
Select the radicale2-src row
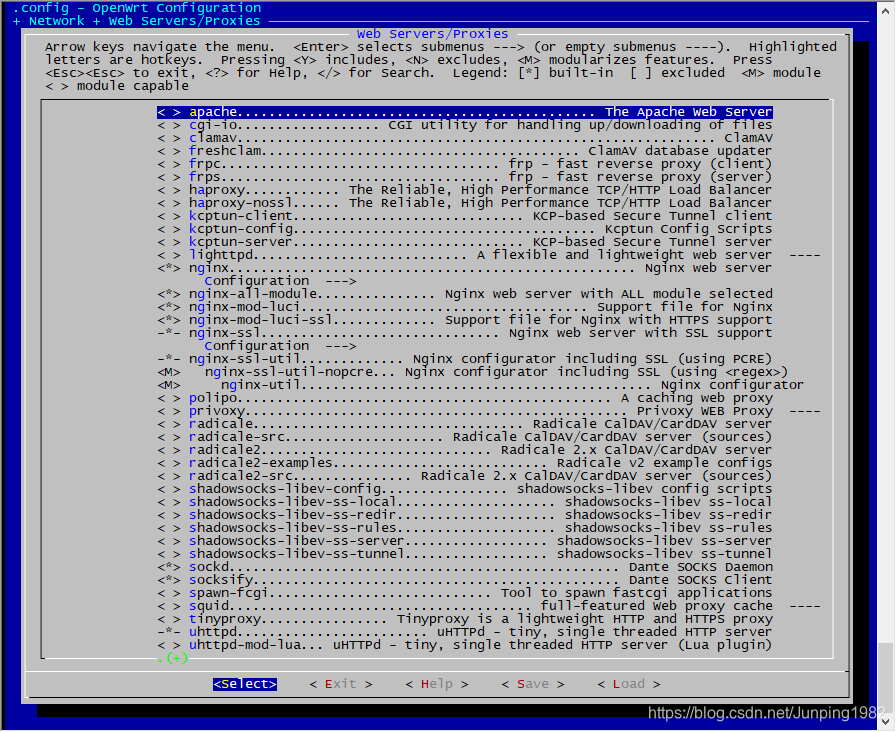click(465, 477)
